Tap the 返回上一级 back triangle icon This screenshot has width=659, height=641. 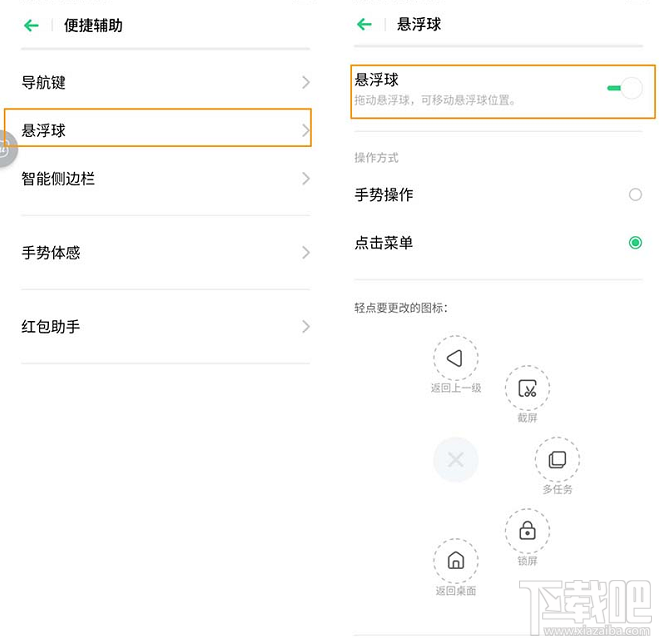coord(456,358)
